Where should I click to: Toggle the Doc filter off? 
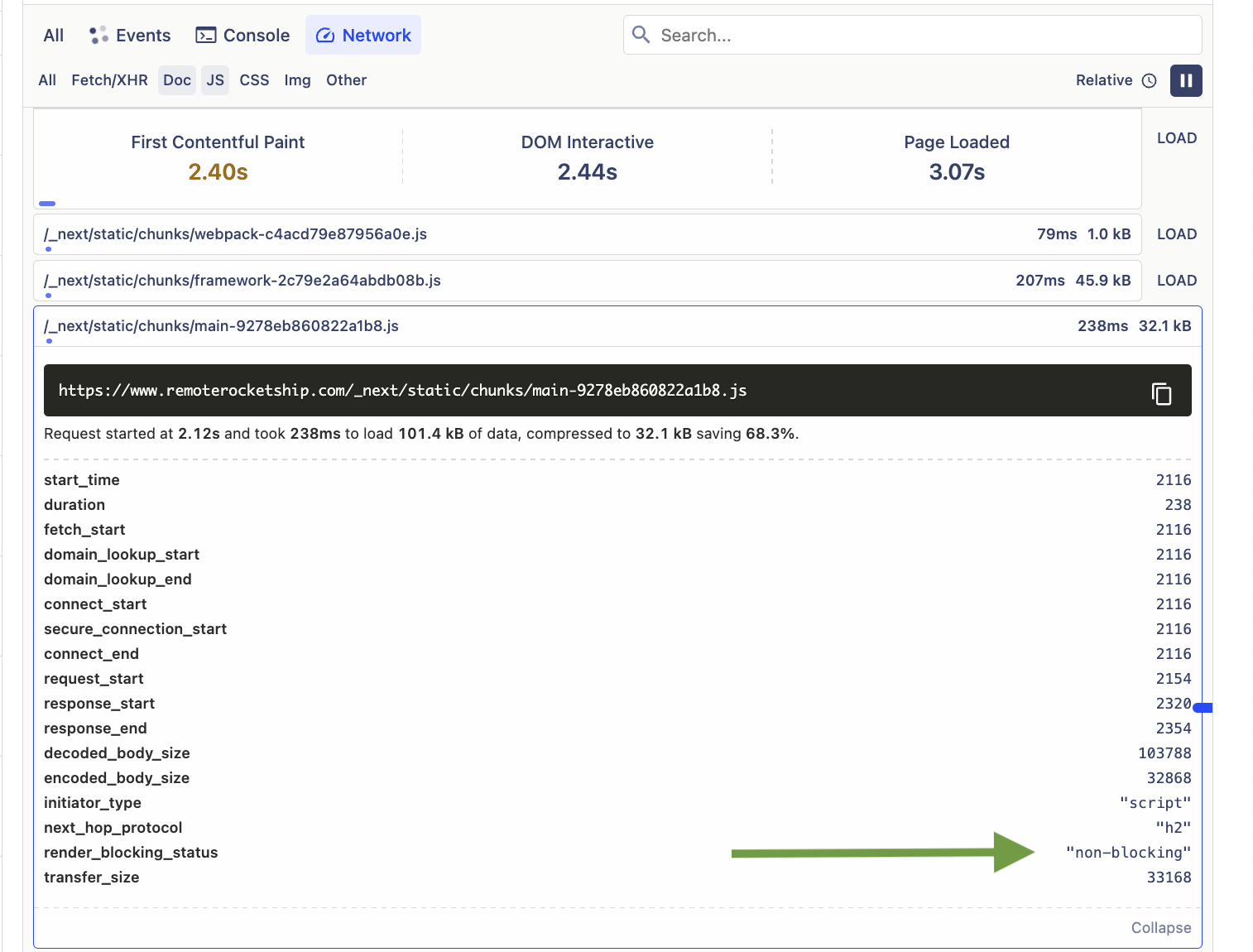(176, 80)
